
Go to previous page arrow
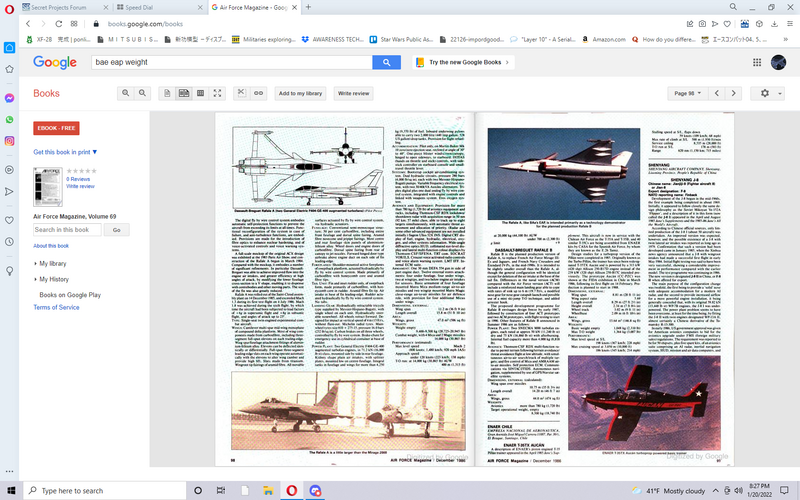click(717, 93)
